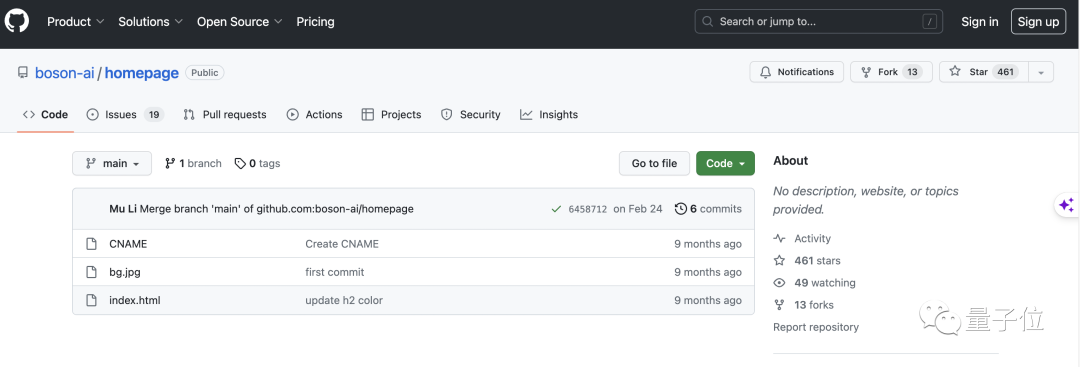
Task: Click the purple sparkle assistant icon
Action: [1066, 205]
